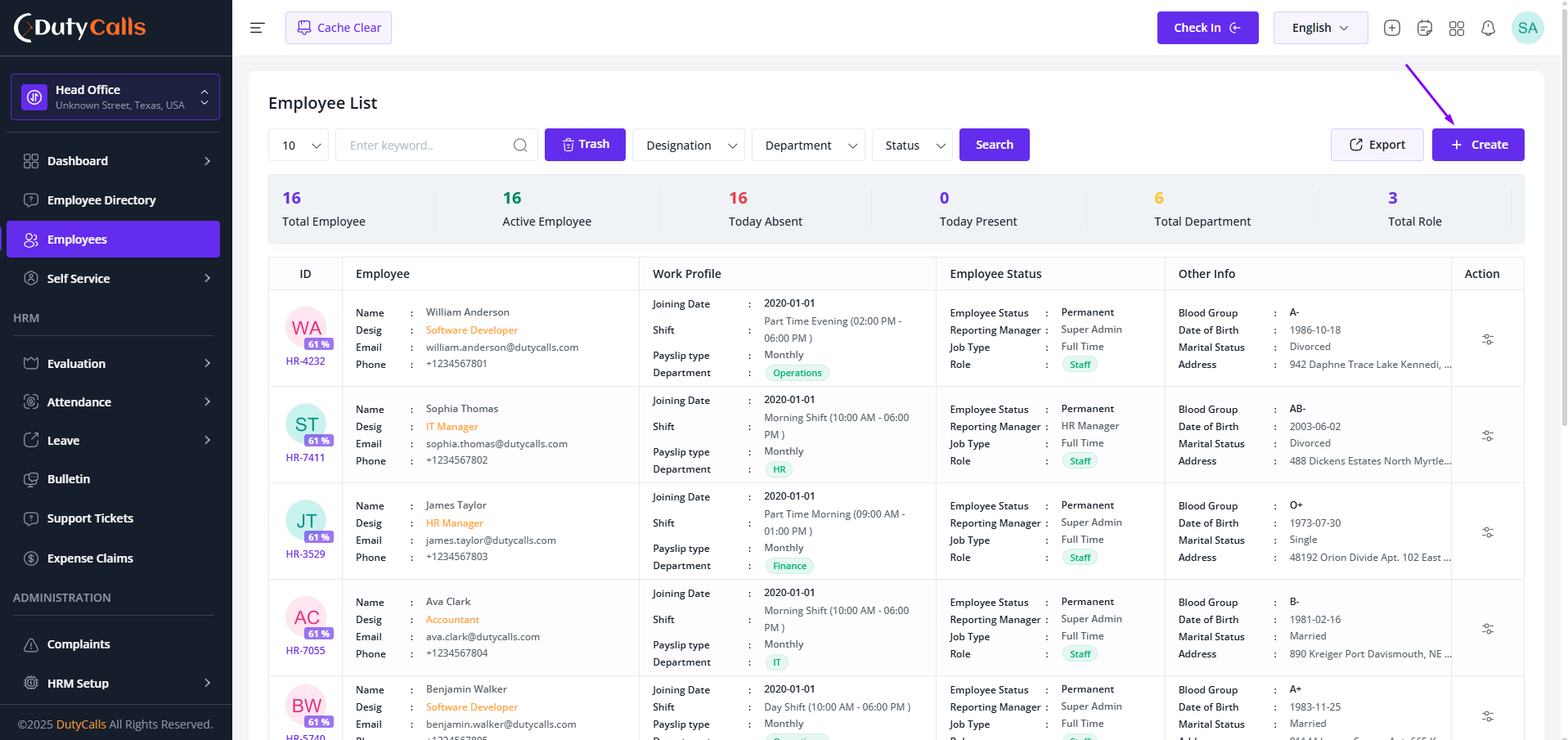Open the chat message icon in header
The image size is (1568, 740).
pyautogui.click(x=1424, y=28)
